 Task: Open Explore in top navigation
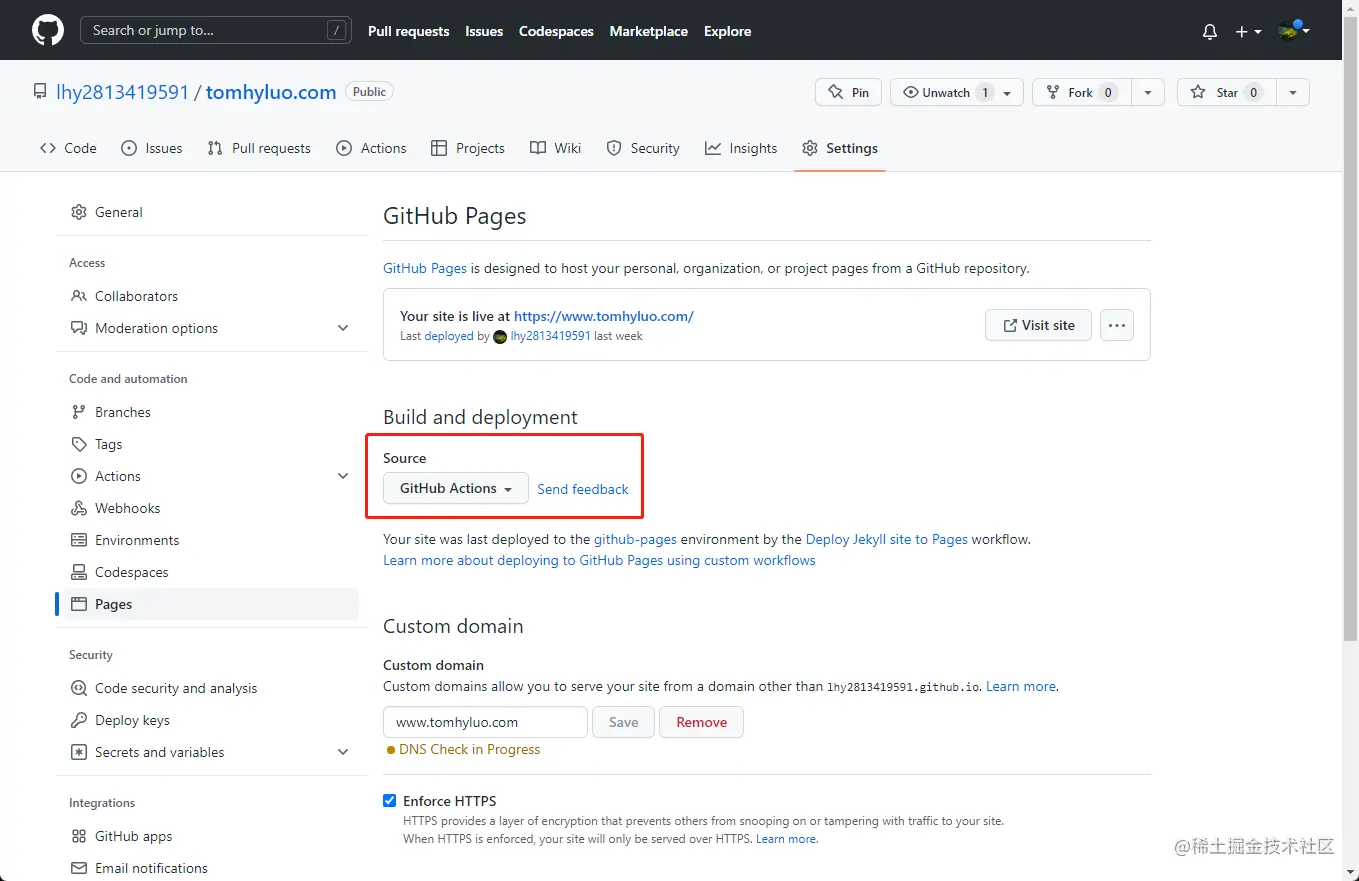point(727,31)
